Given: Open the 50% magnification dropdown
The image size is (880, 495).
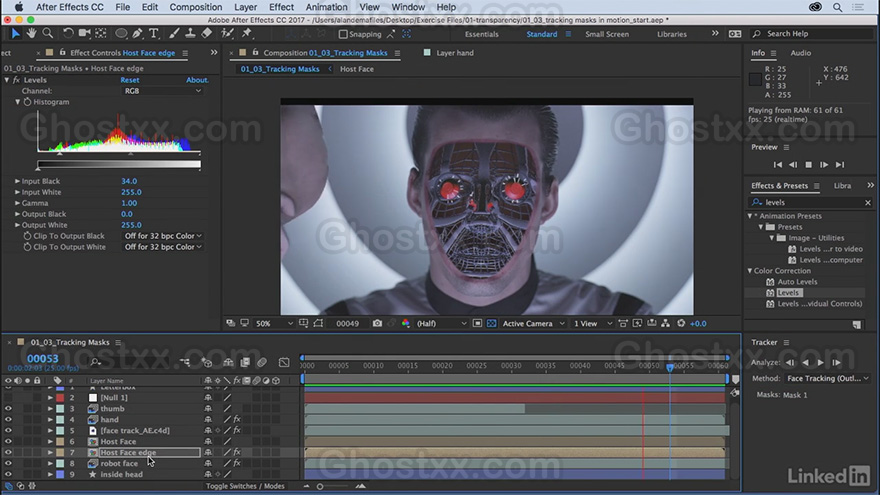Looking at the screenshot, I should pos(274,323).
